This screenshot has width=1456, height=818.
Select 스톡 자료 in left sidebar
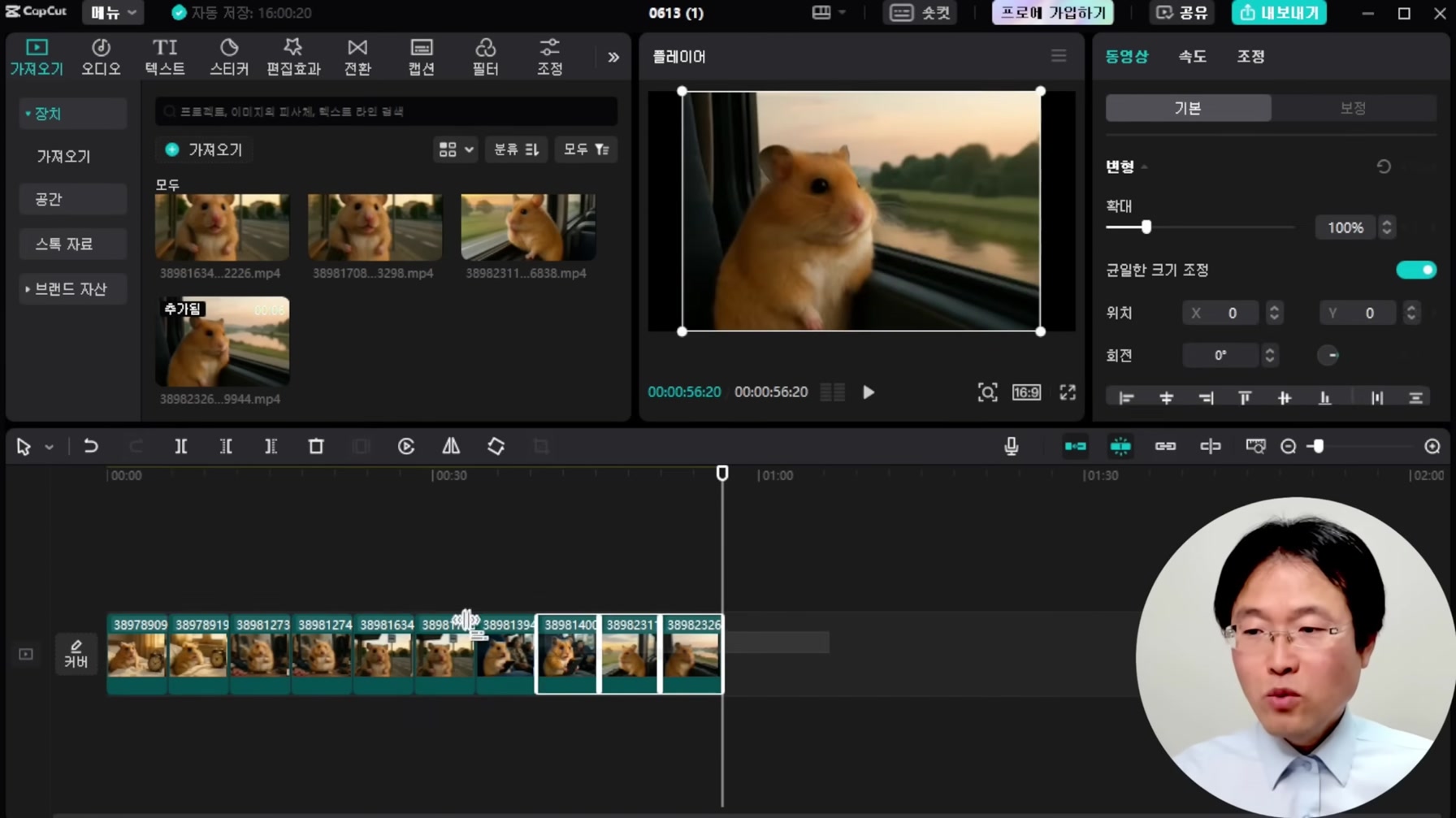[x=72, y=244]
